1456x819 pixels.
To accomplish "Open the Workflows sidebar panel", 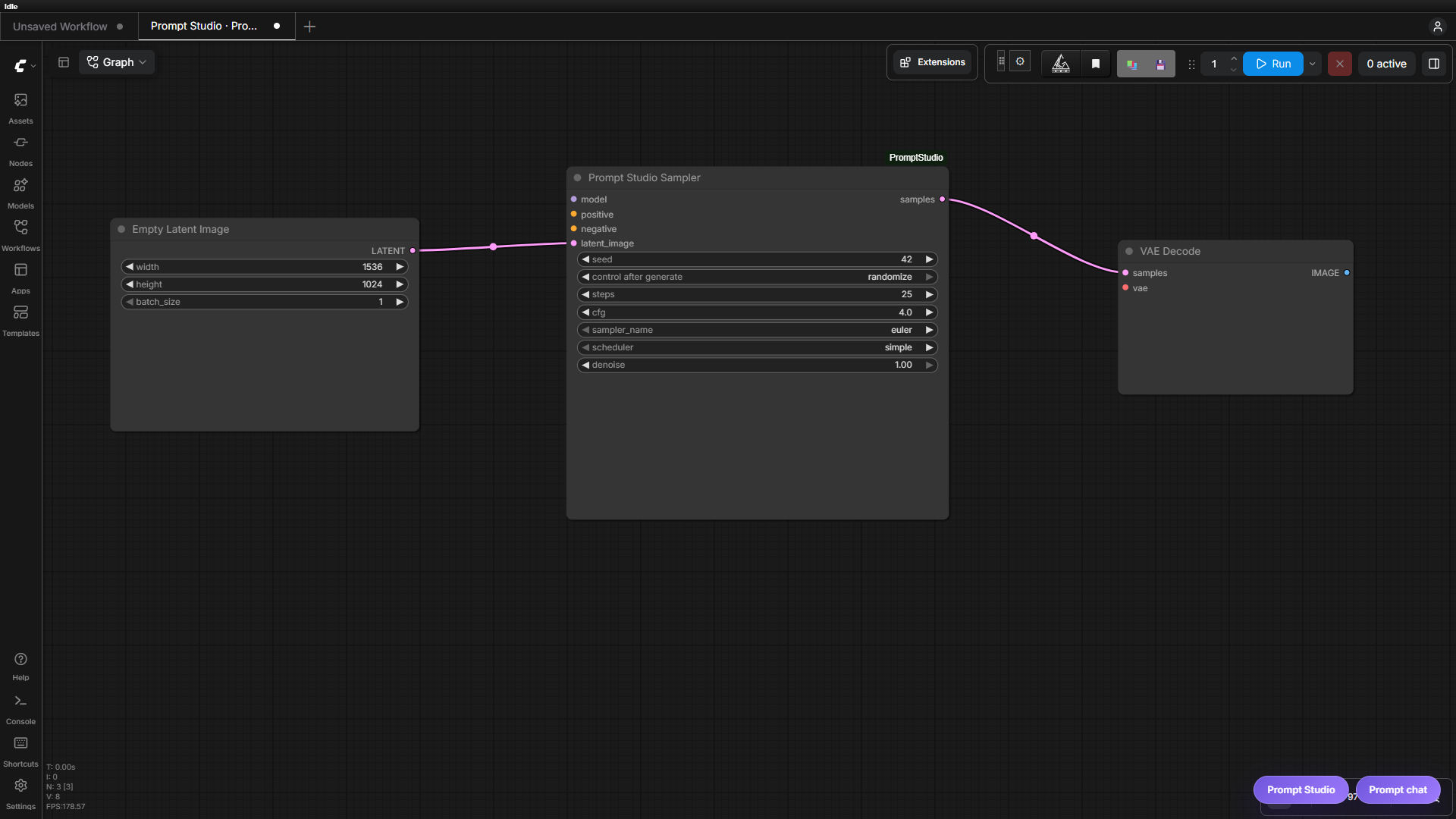I will 20,236.
